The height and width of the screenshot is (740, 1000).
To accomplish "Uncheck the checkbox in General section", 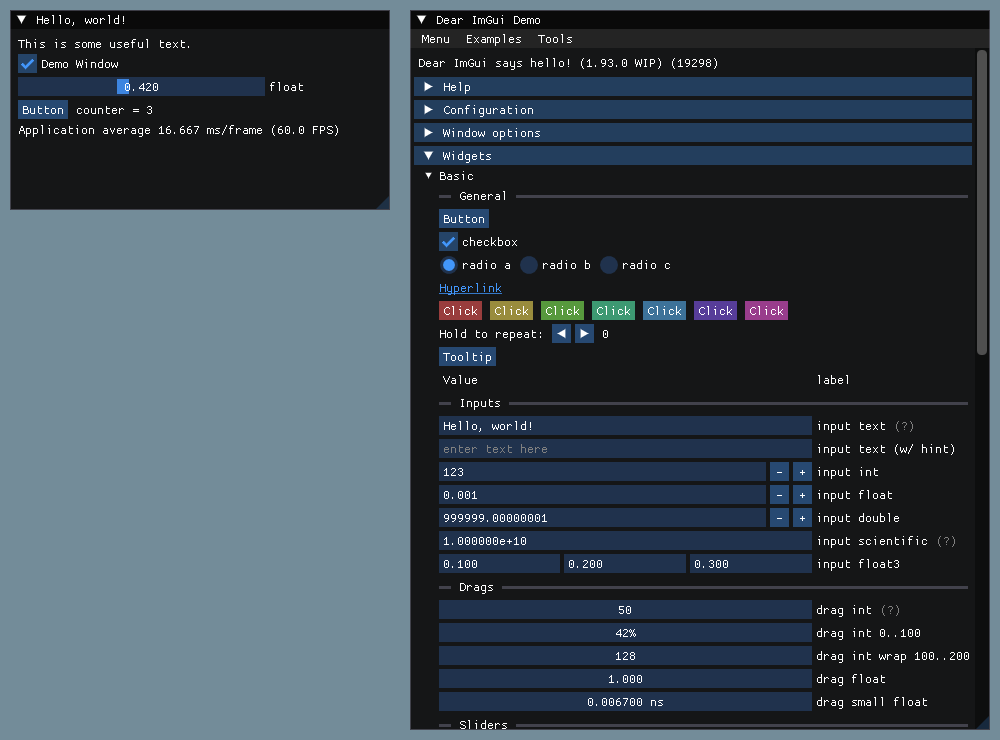I will point(448,242).
